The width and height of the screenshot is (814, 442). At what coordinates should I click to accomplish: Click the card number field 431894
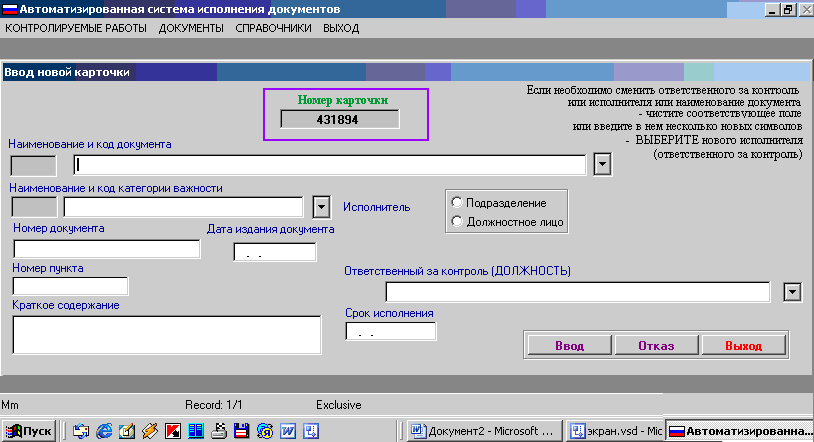click(340, 119)
